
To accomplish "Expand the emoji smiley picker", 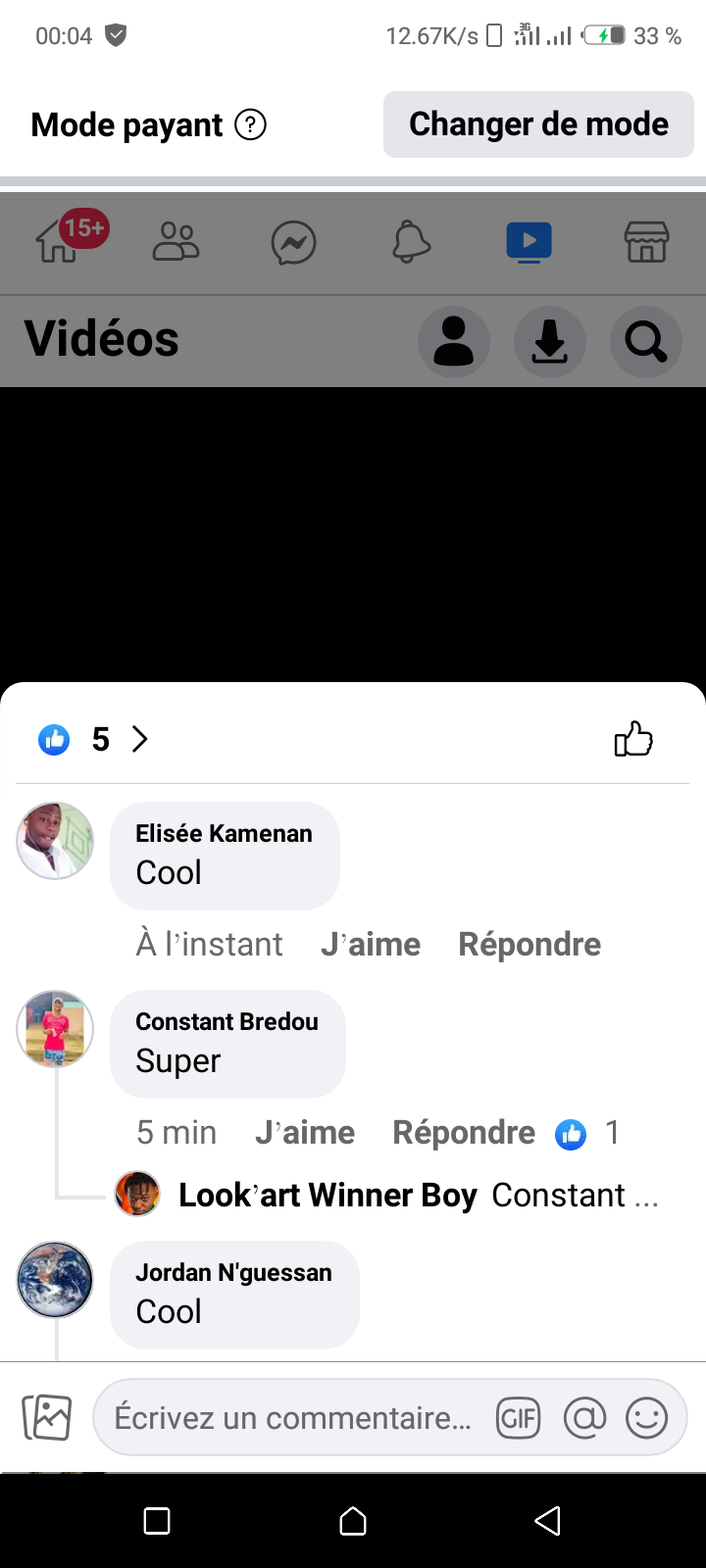I will 647,1418.
